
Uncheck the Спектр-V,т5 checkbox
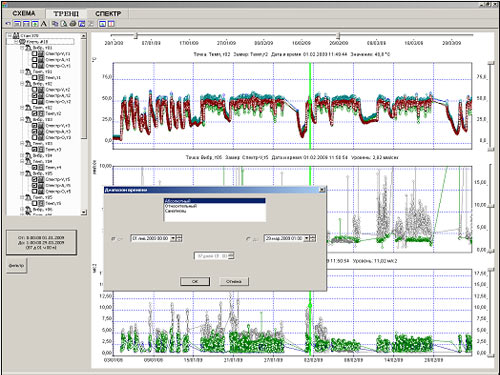[x=34, y=179]
